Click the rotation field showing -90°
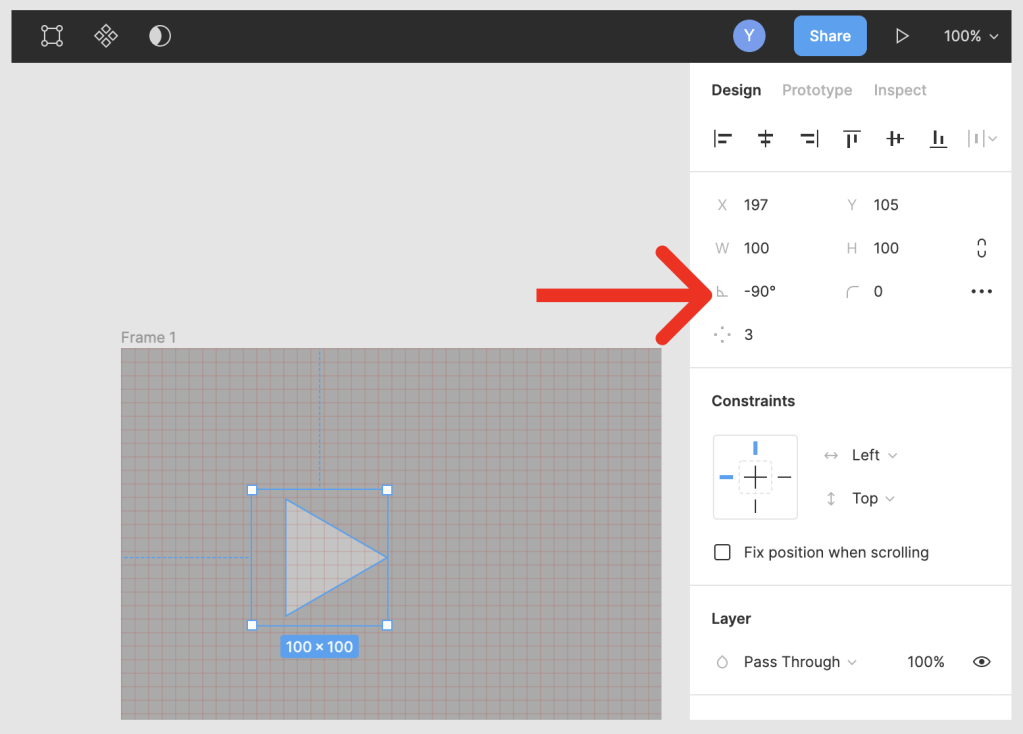1023x734 pixels. (760, 292)
